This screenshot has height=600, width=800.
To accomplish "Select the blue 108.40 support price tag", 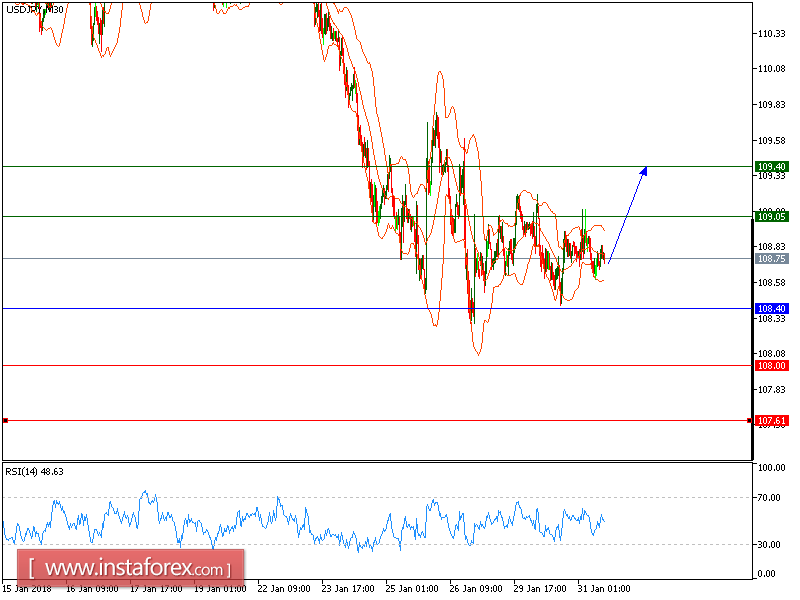I will pos(770,307).
